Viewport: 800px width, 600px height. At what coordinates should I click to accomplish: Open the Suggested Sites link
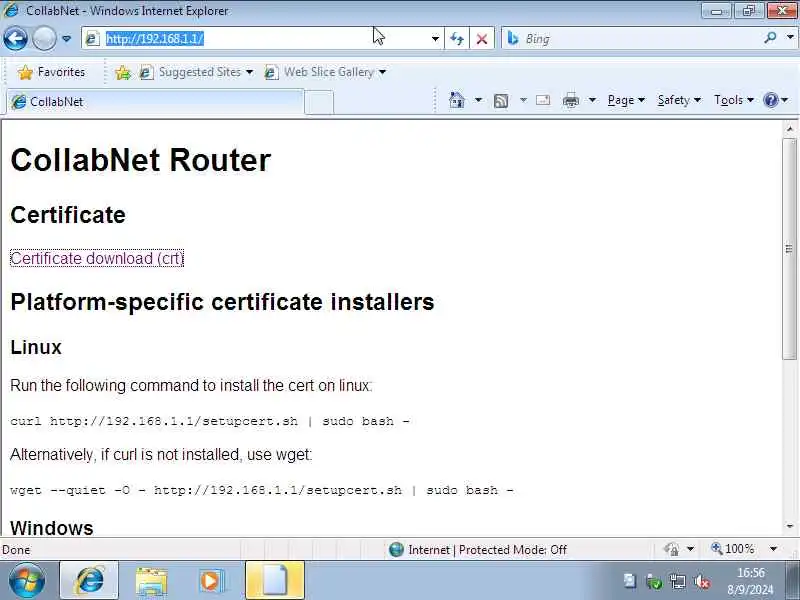click(x=196, y=72)
